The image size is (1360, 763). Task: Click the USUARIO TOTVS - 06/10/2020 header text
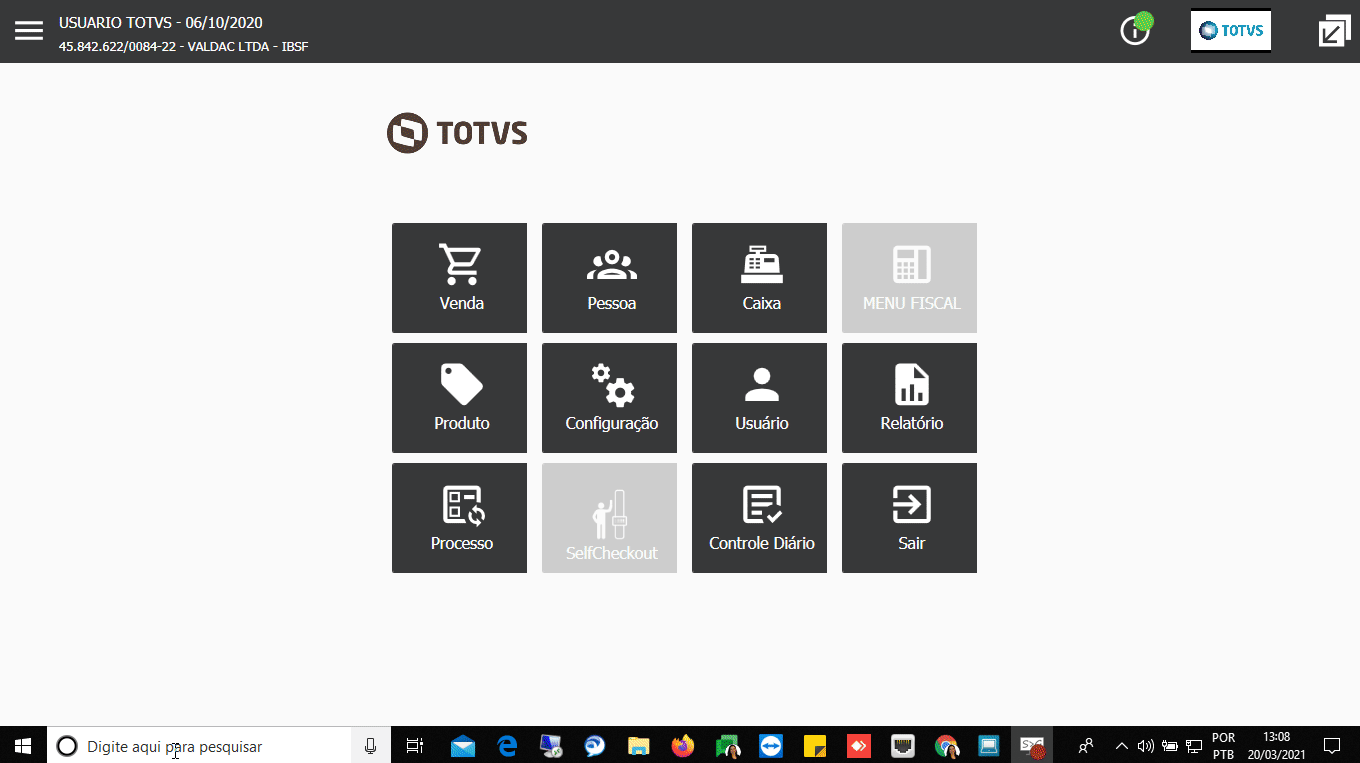click(161, 22)
